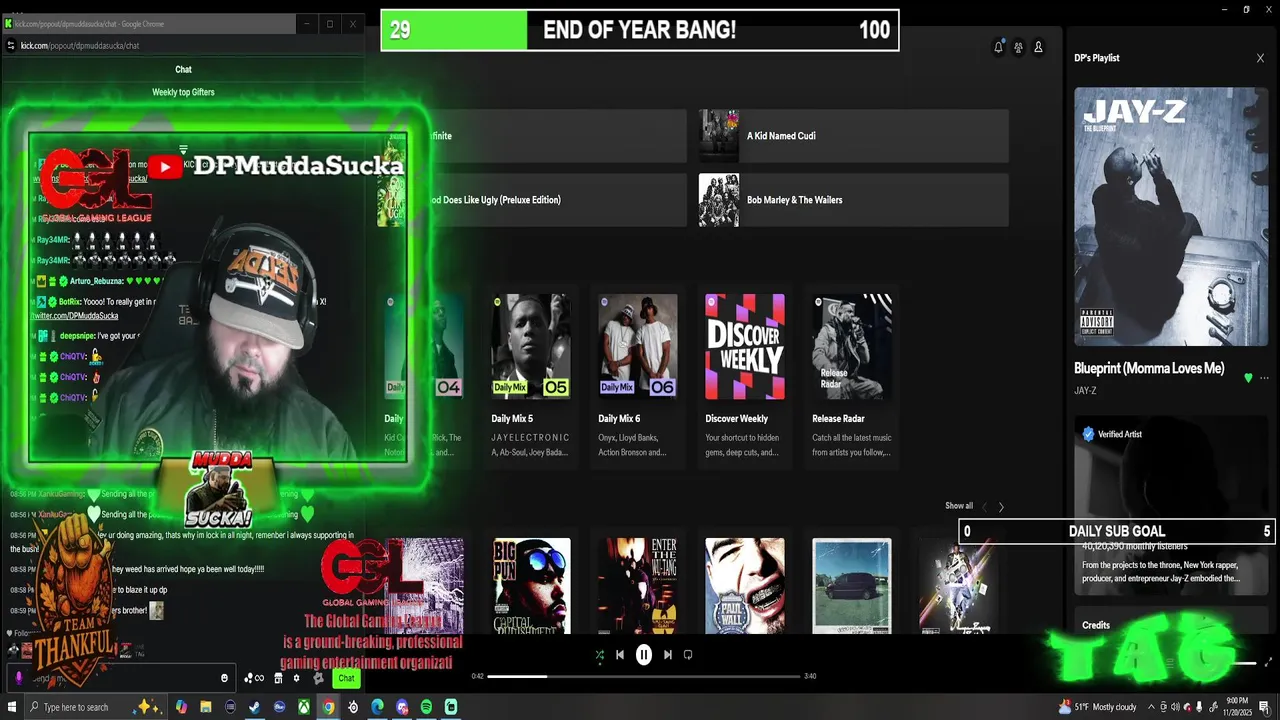The height and width of the screenshot is (720, 1280).
Task: Pause the current song
Action: [644, 654]
